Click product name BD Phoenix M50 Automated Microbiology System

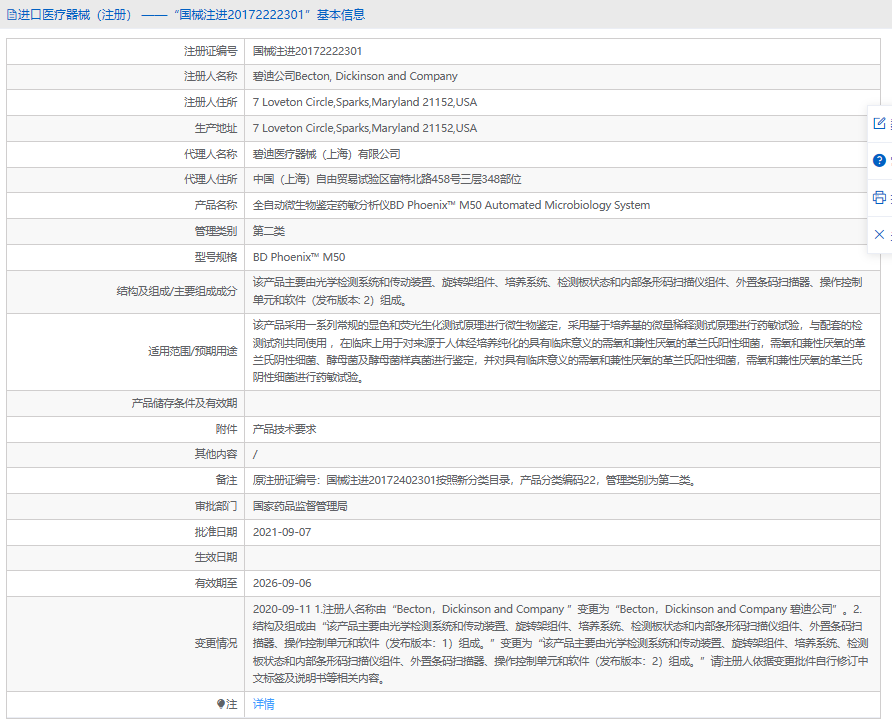[451, 205]
